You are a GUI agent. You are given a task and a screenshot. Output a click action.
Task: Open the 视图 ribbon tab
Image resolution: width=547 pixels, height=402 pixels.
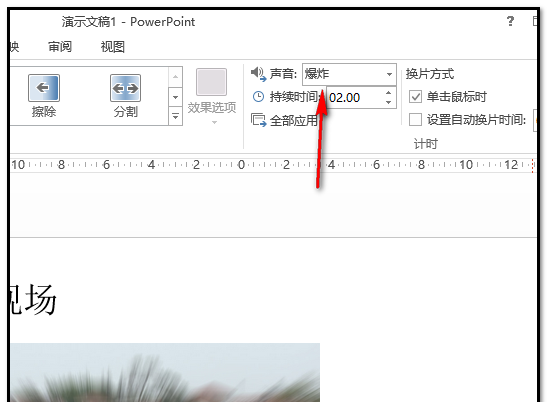click(113, 46)
